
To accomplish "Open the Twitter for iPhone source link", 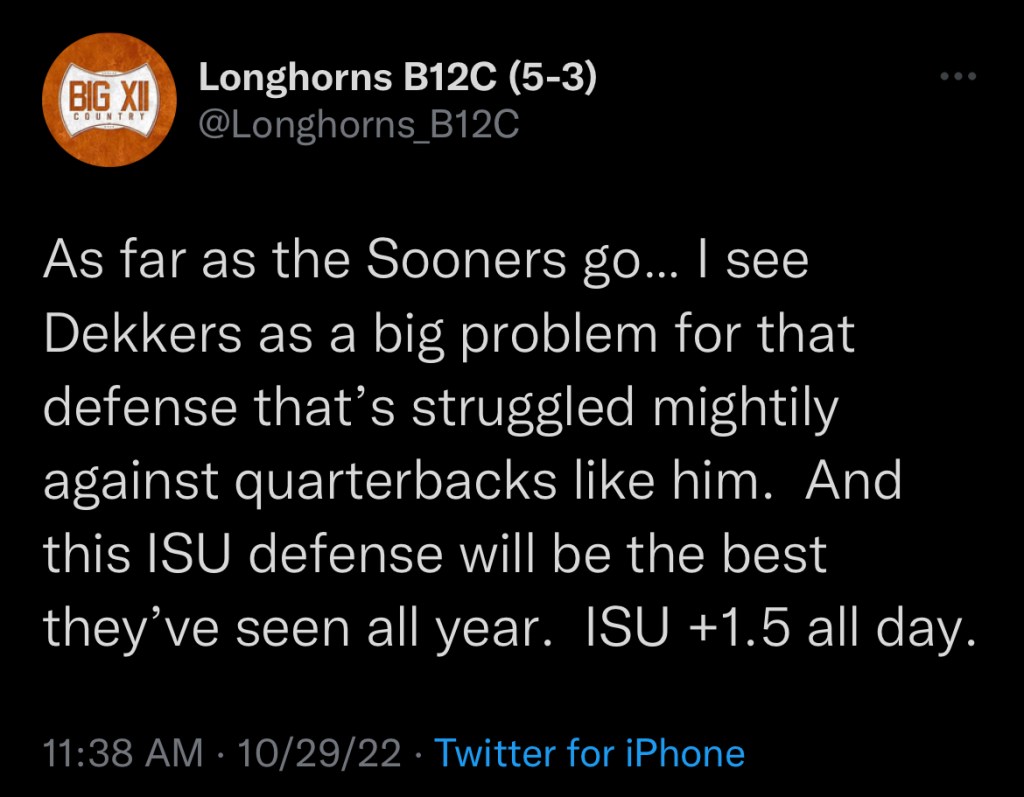I will pos(590,752).
